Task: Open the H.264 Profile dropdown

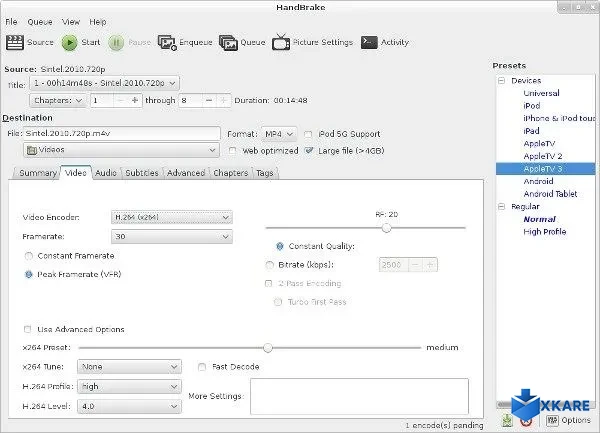Action: 129,387
